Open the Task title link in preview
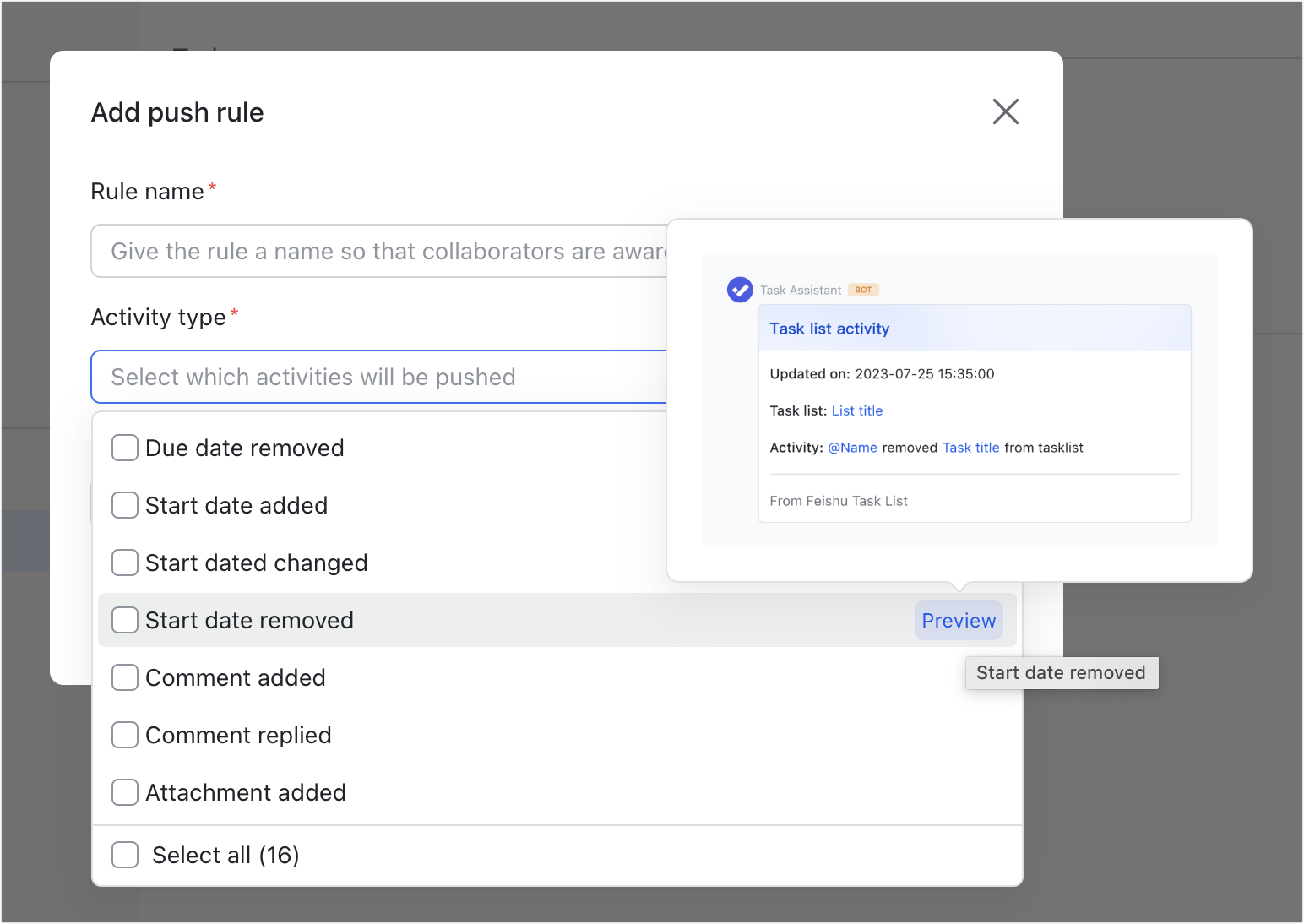 click(970, 448)
